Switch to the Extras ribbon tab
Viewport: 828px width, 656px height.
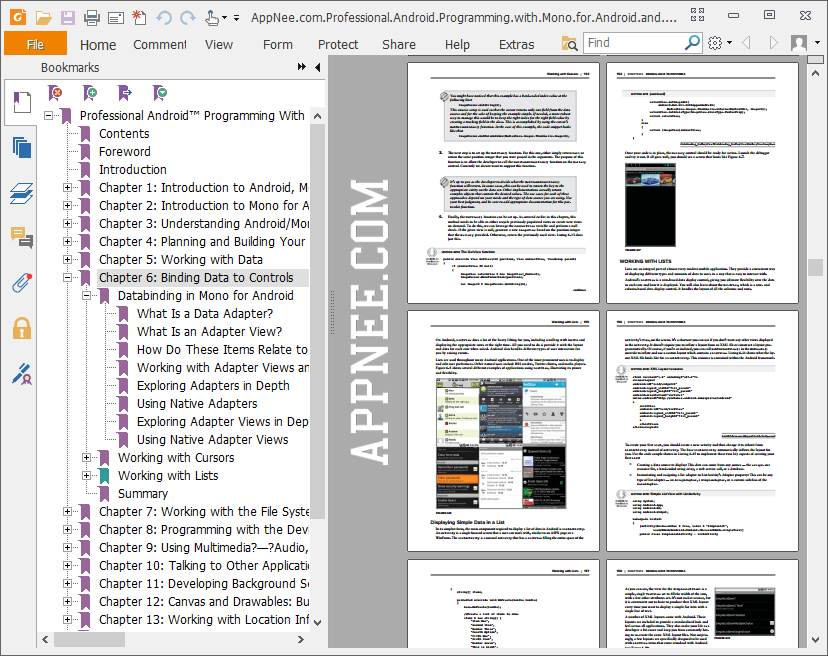(x=516, y=45)
